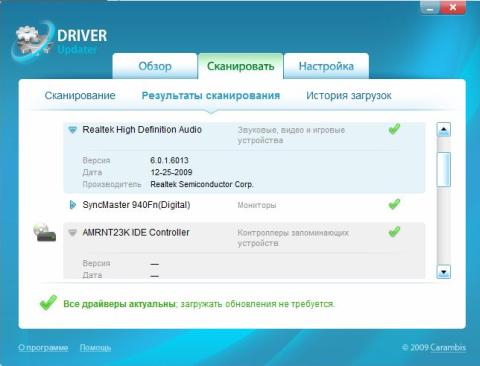Select the Результаты сканирования sub-tab
The width and height of the screenshot is (480, 366).
pyautogui.click(x=211, y=95)
